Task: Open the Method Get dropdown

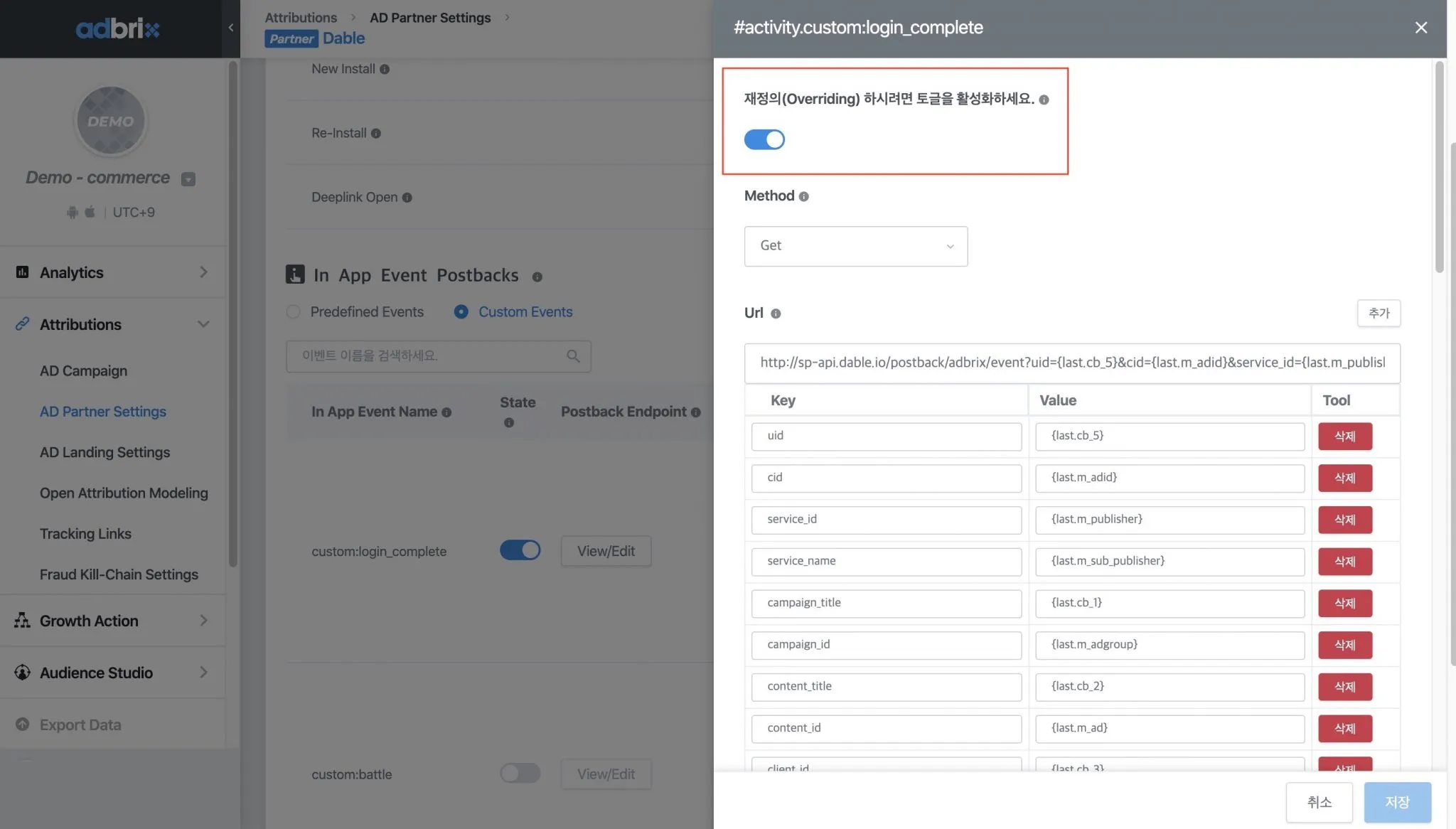Action: [855, 246]
